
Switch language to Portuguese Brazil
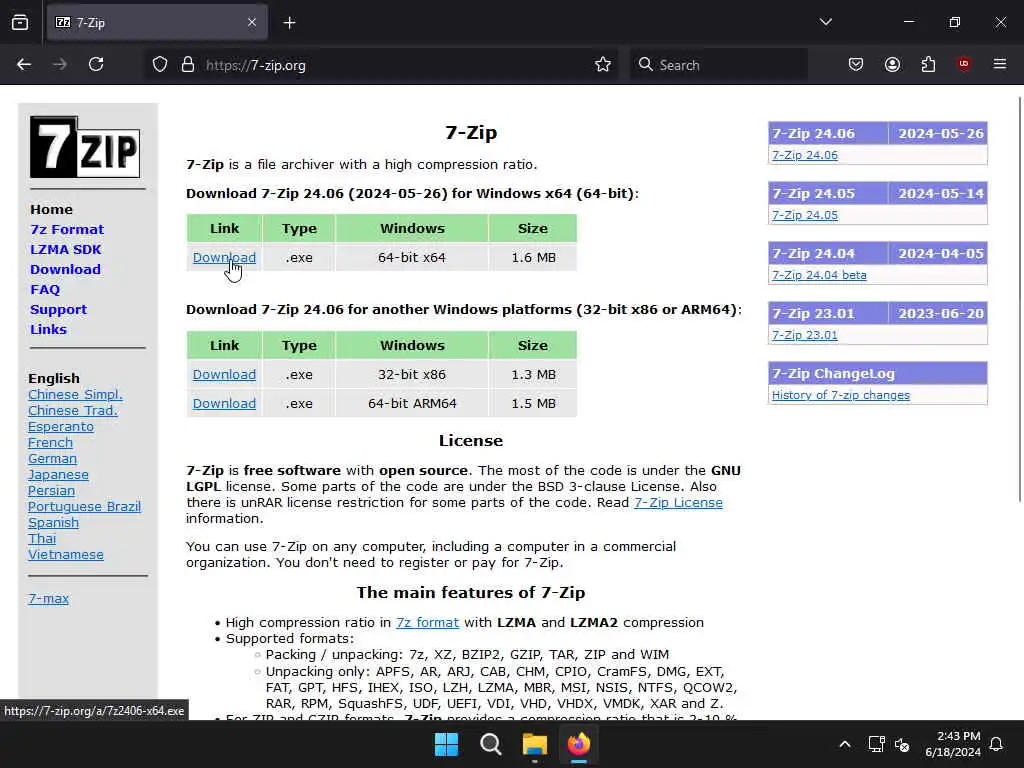pos(84,507)
